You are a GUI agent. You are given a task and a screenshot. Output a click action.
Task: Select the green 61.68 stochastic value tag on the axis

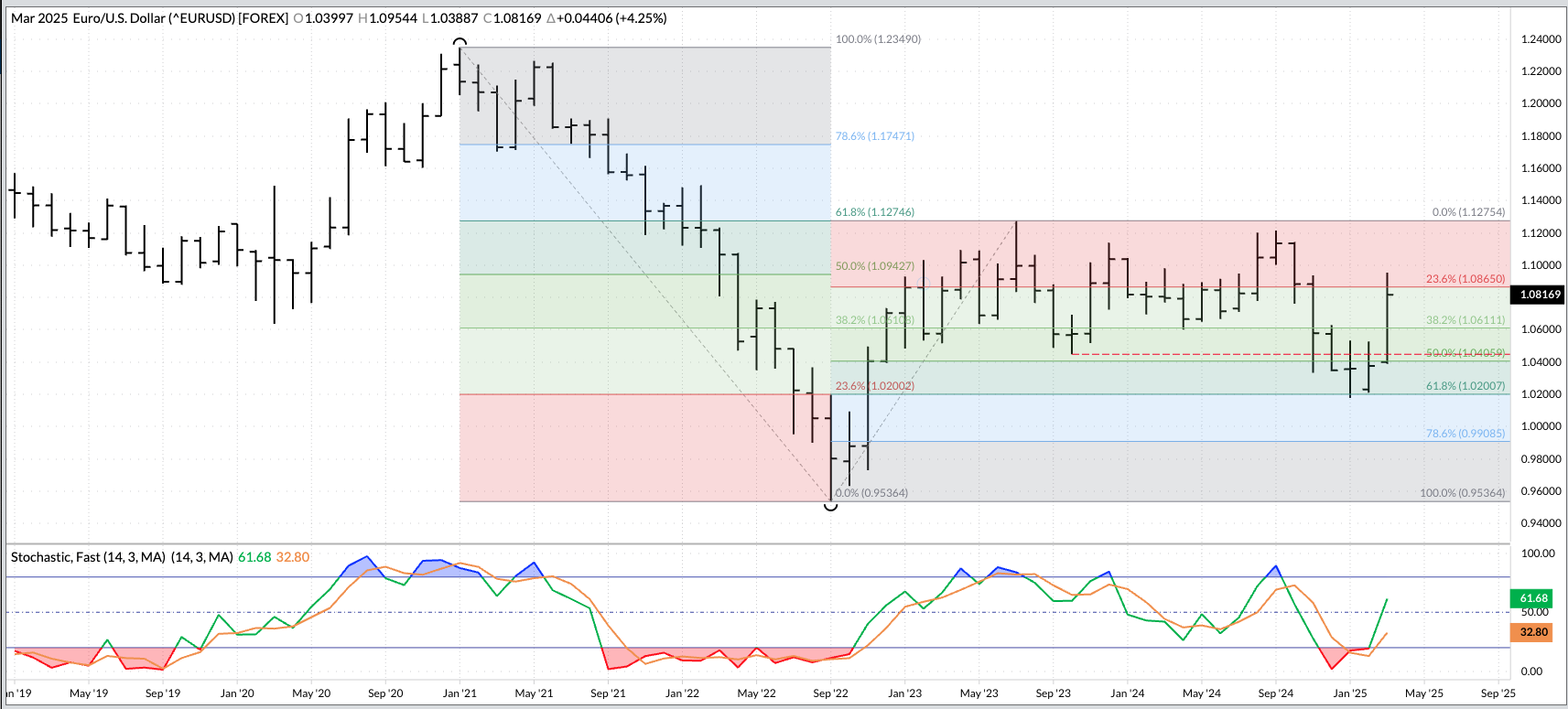tap(1533, 598)
